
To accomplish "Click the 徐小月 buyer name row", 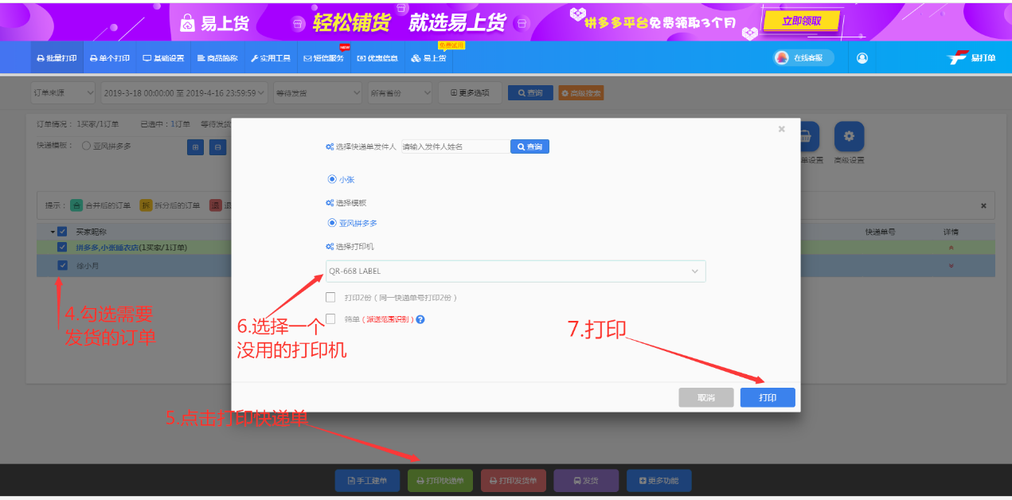I will click(x=87, y=265).
